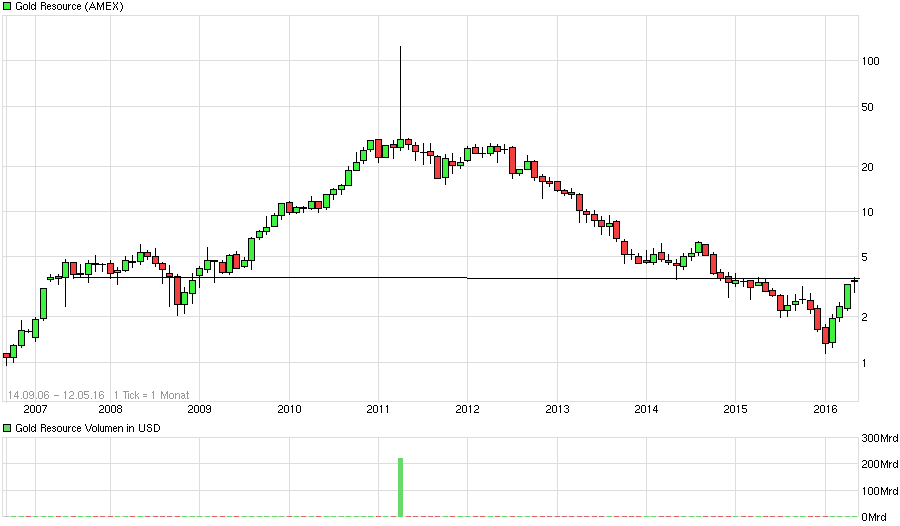Click the 100 price level on the axis
900x526 pixels.
click(x=870, y=61)
